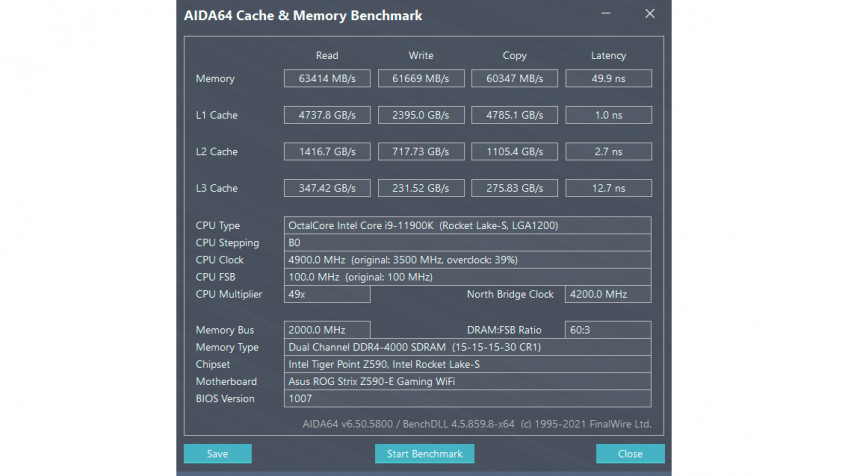The width and height of the screenshot is (848, 476).
Task: Click Motherboard field Asus ROG Strix Z590-E
Action: click(467, 381)
